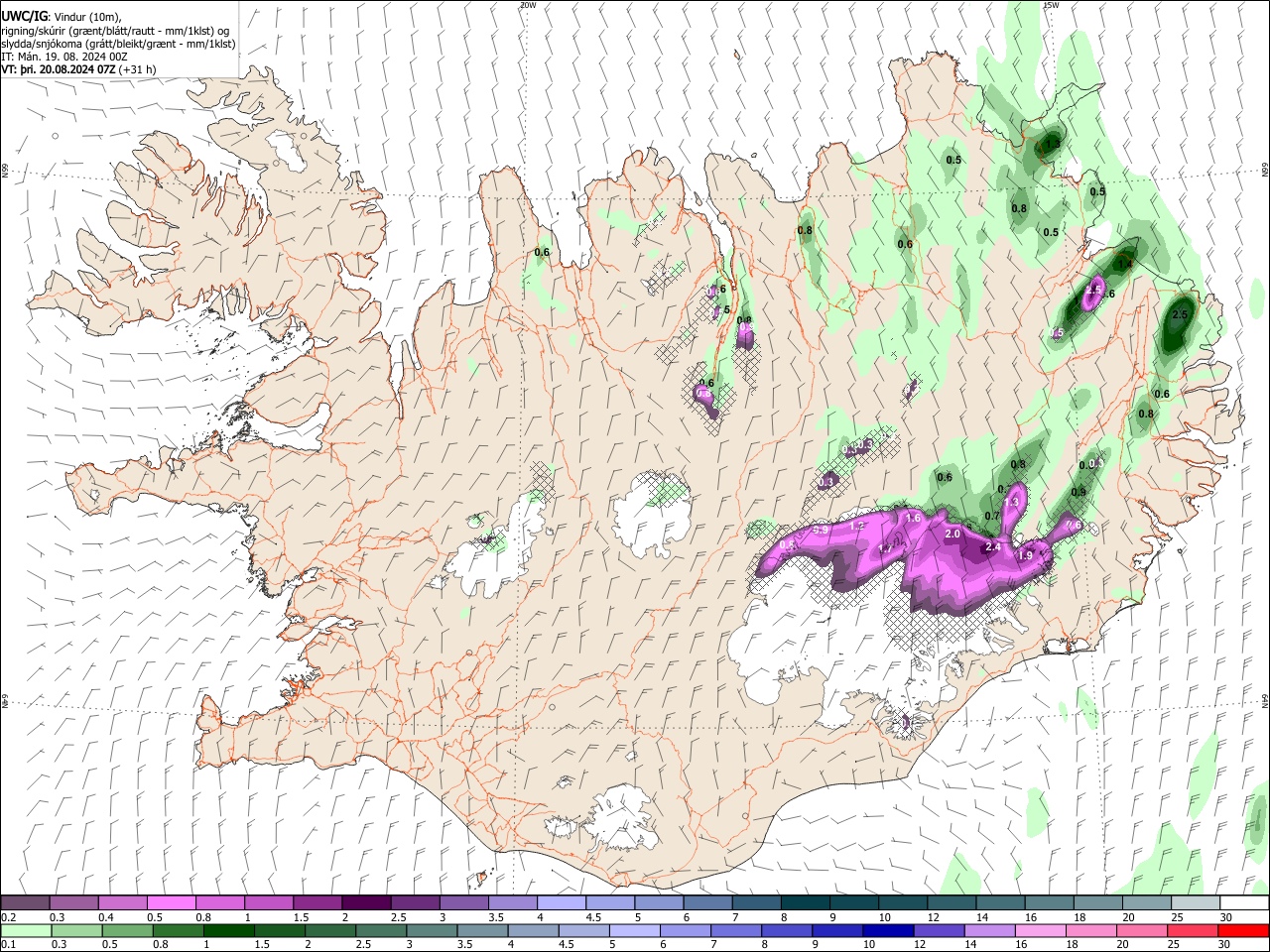Pick bottom-row swatch between 2.5 and 3
1270x952 pixels.
point(382,930)
